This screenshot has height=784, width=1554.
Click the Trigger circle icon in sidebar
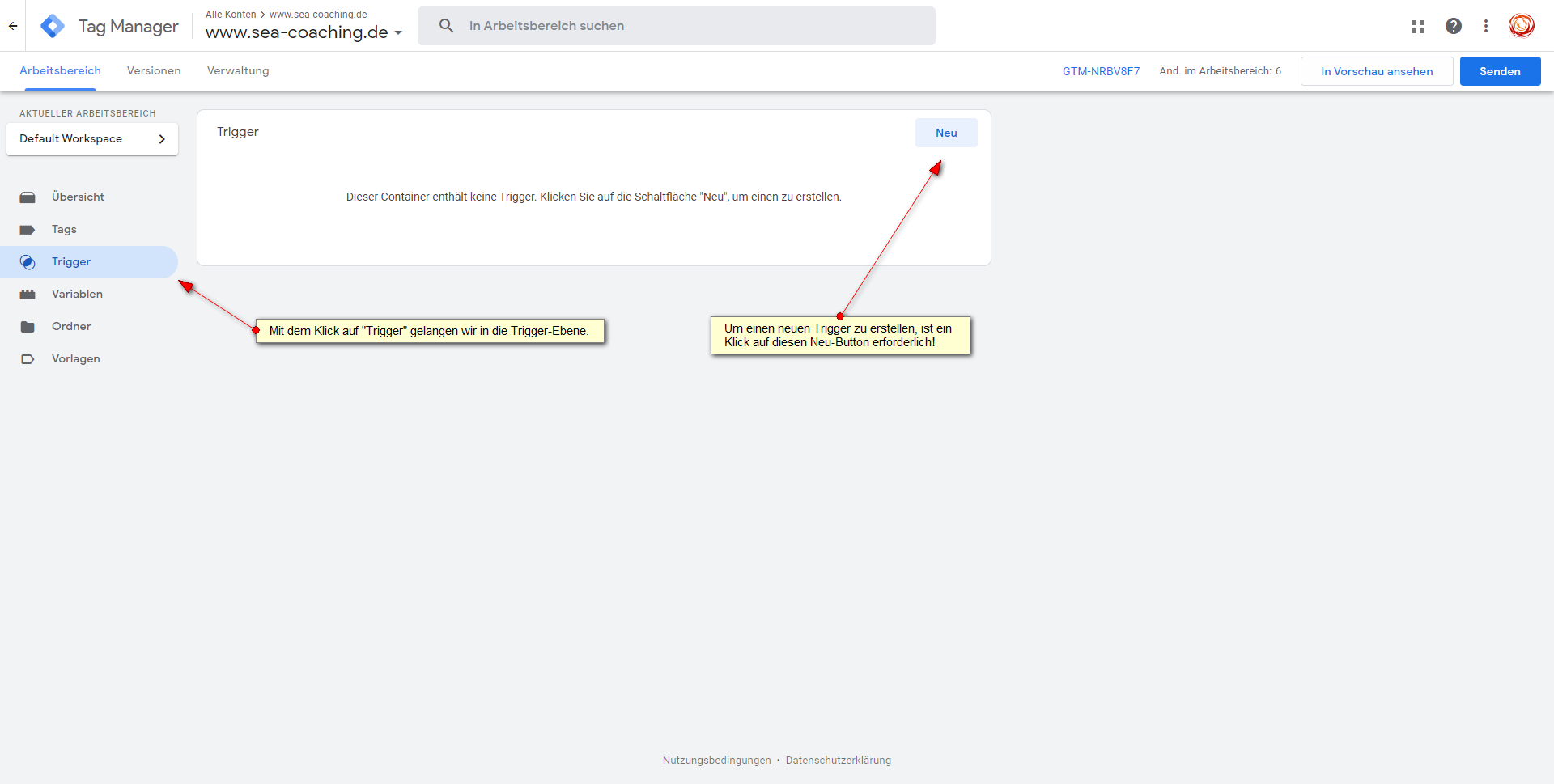click(28, 262)
